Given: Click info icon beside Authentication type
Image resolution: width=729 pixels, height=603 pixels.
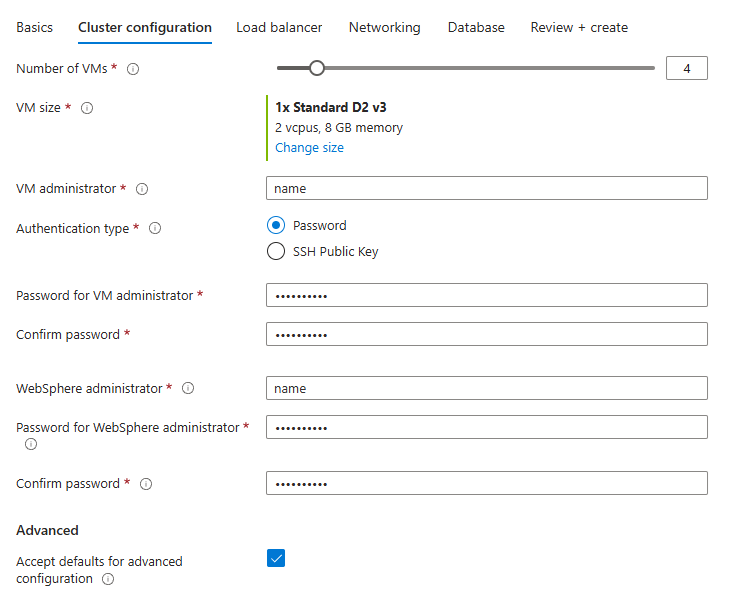Looking at the screenshot, I should point(155,229).
